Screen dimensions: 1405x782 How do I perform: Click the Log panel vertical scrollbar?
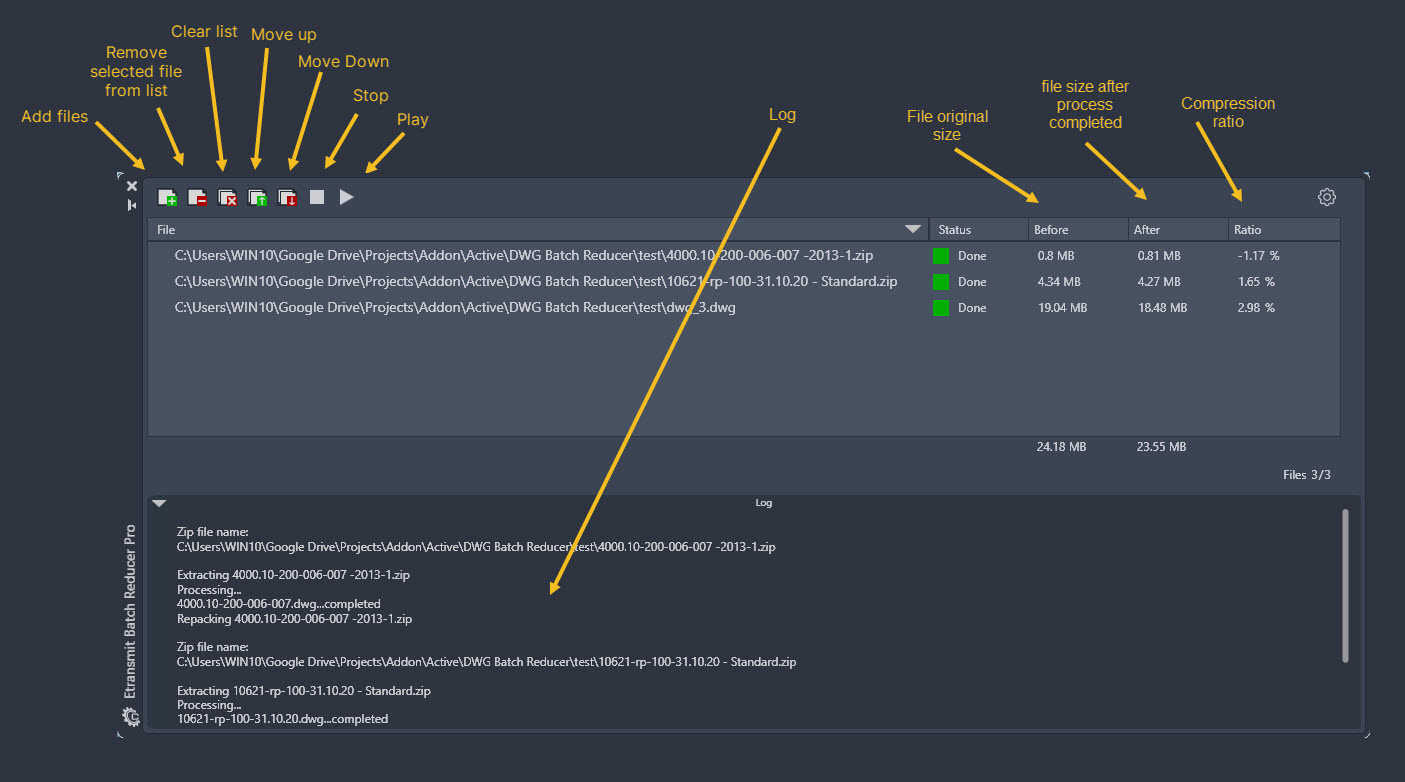1345,585
